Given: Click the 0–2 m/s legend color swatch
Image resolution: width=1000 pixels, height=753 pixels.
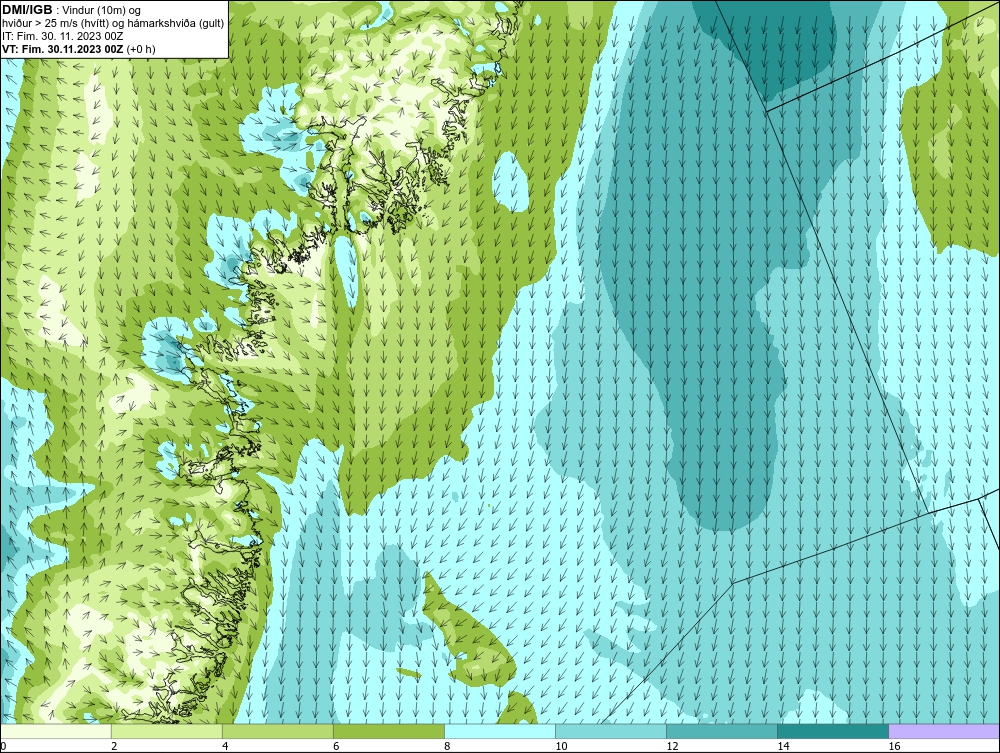Looking at the screenshot, I should coord(56,731).
